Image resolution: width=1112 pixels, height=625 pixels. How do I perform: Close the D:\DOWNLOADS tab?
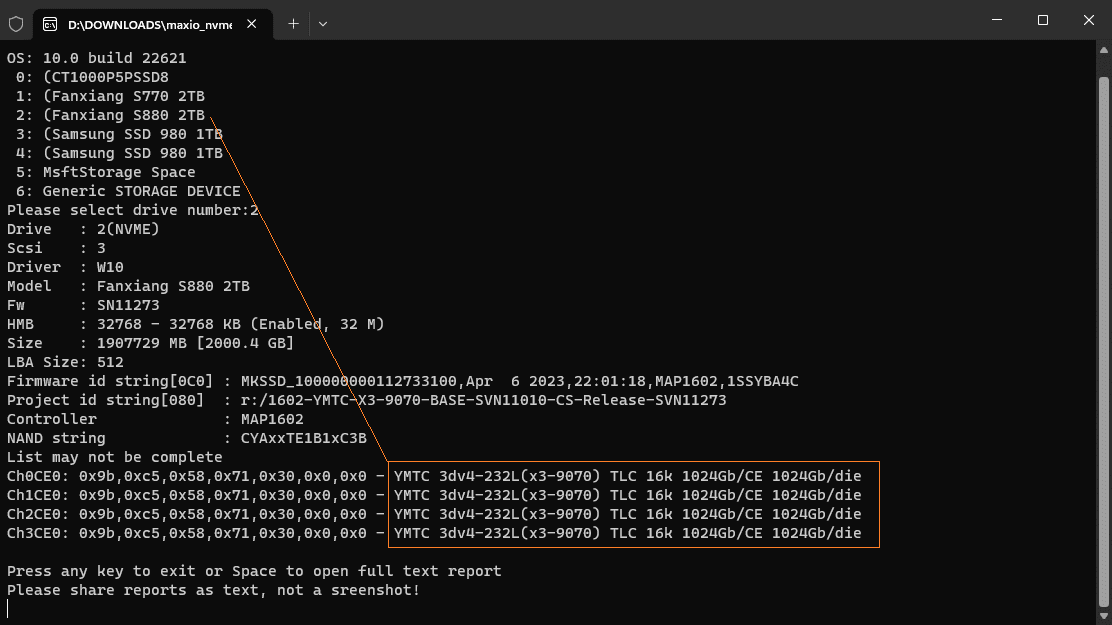(252, 24)
